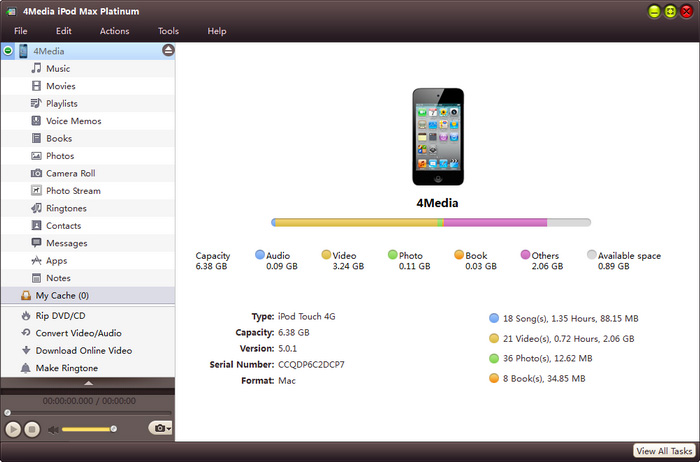Click serial number CCQDP6C2DCP7
The image size is (700, 462).
pyautogui.click(x=311, y=364)
